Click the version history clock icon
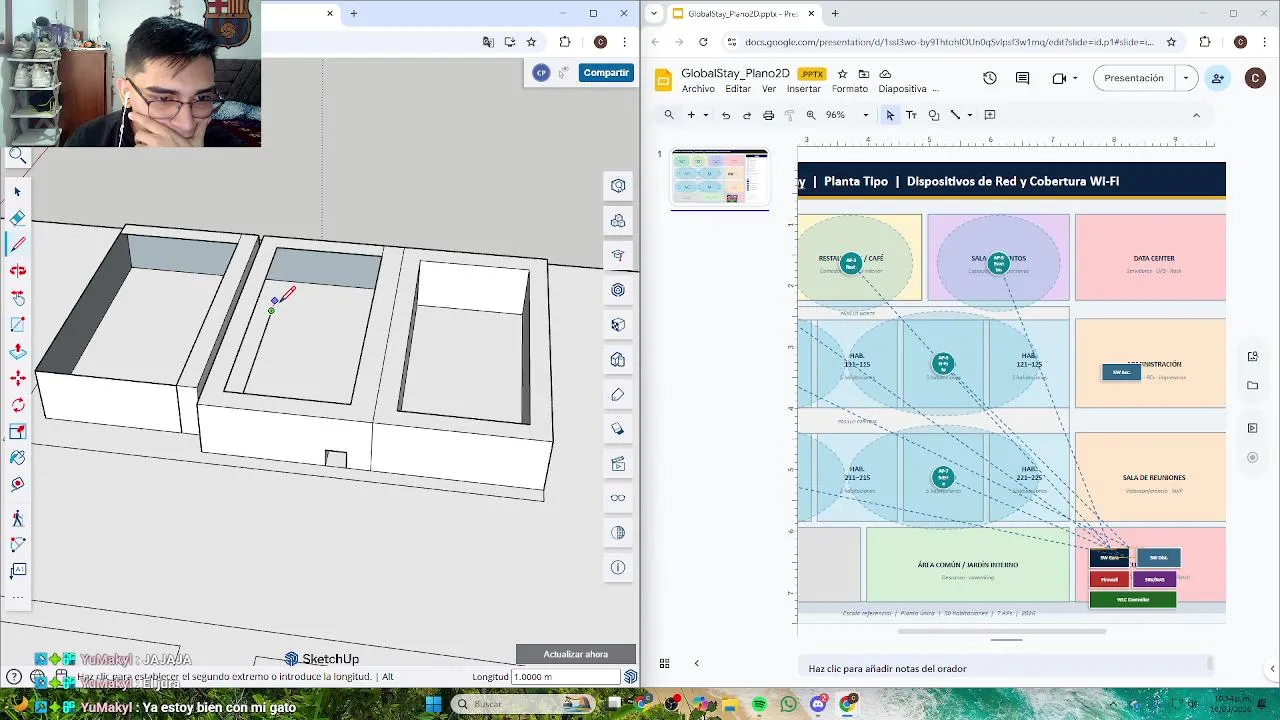Screen dimensions: 1280x720 (x=989, y=78)
